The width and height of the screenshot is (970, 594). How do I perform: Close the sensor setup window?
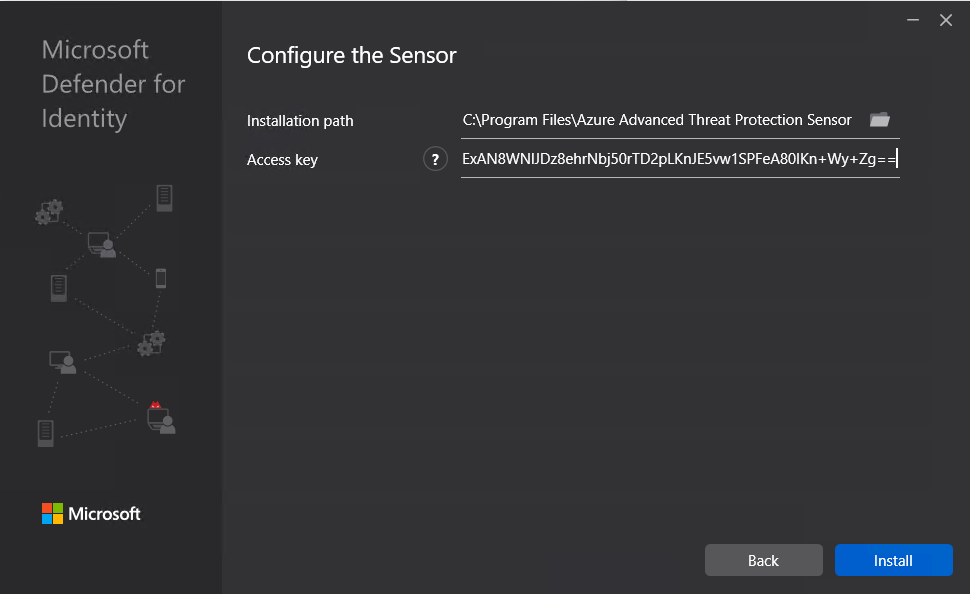pyautogui.click(x=946, y=20)
